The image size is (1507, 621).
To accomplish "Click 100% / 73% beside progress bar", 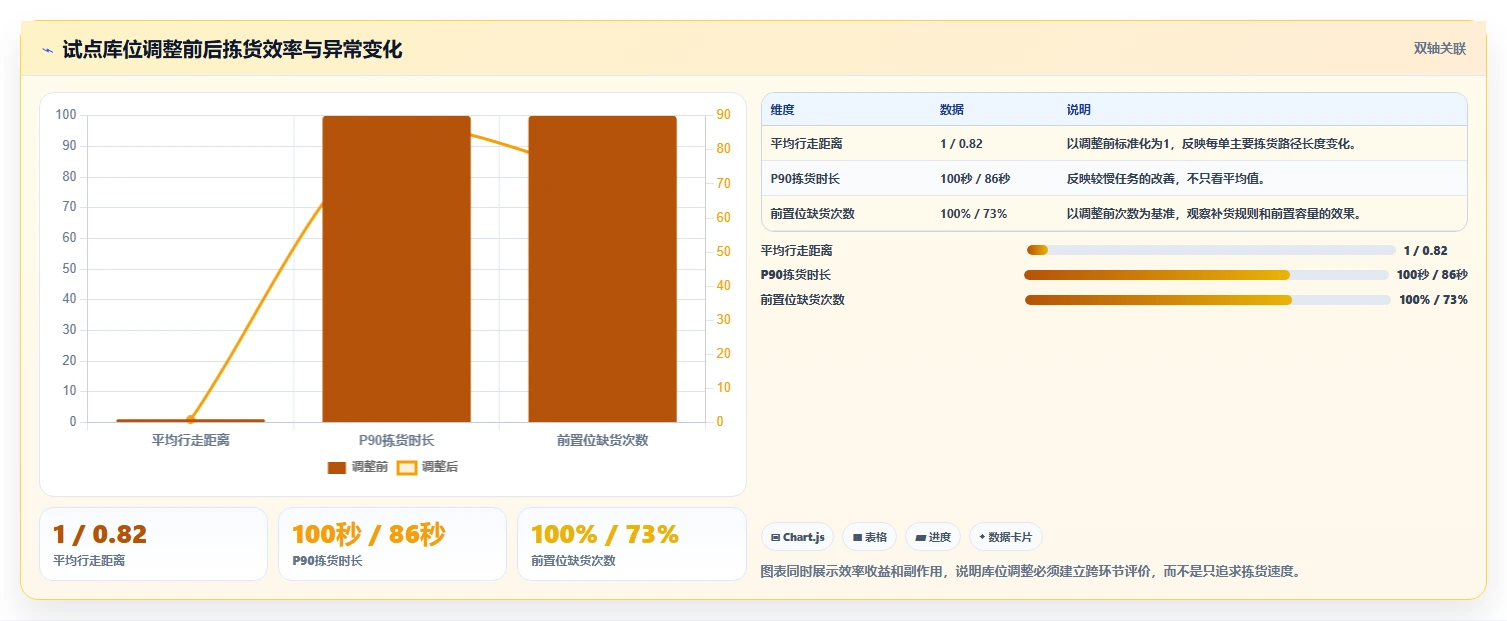I will coord(1433,300).
